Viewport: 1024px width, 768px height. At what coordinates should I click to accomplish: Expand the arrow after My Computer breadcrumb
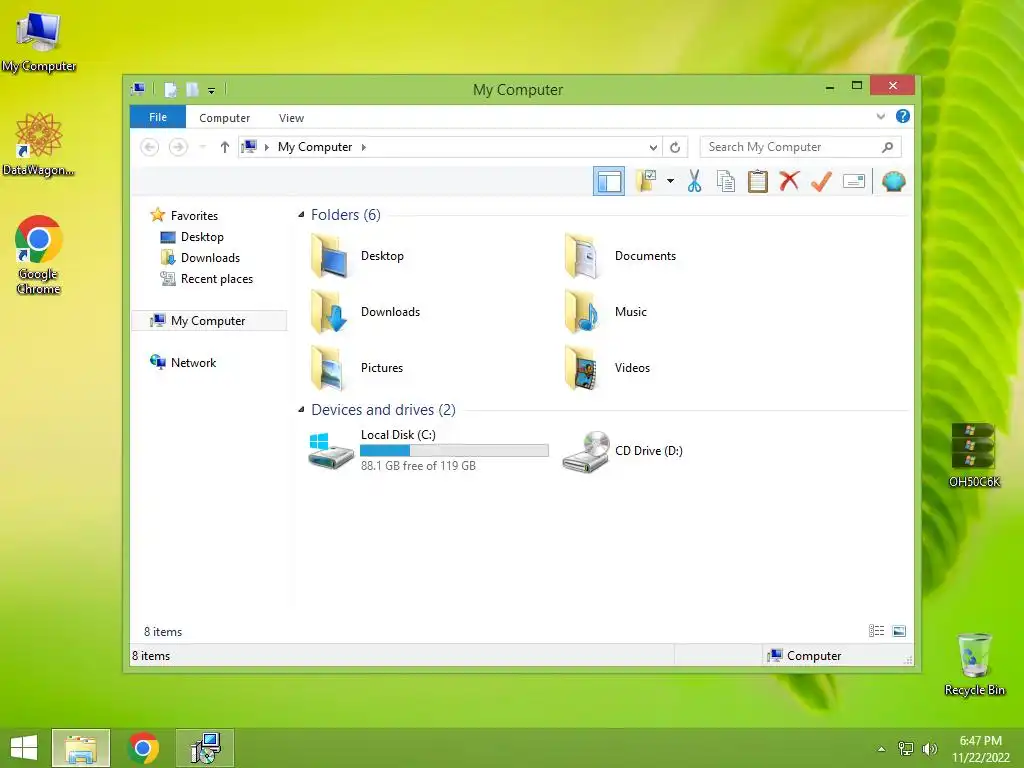(x=364, y=147)
